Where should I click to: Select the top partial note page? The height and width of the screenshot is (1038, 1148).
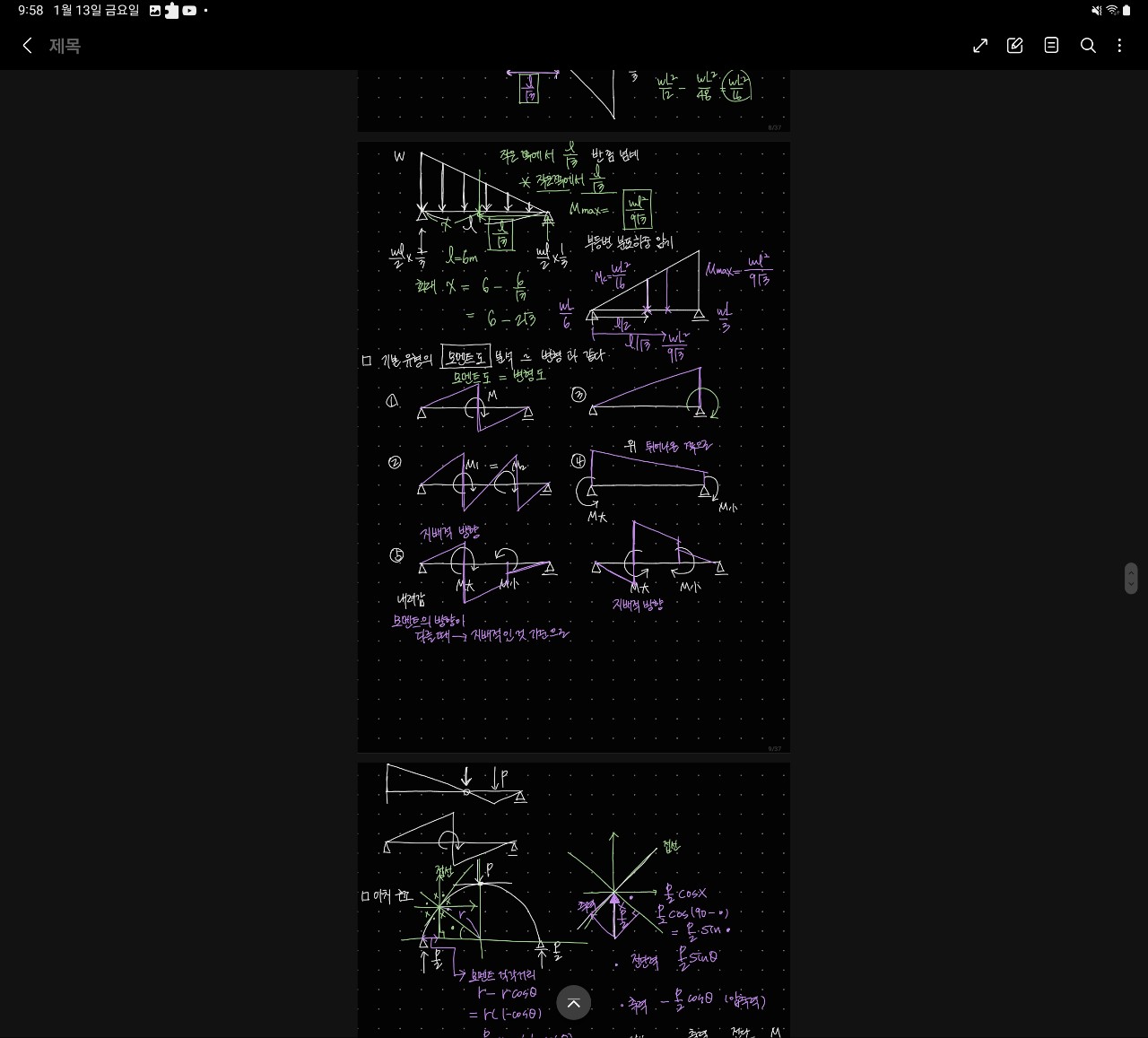(x=574, y=100)
